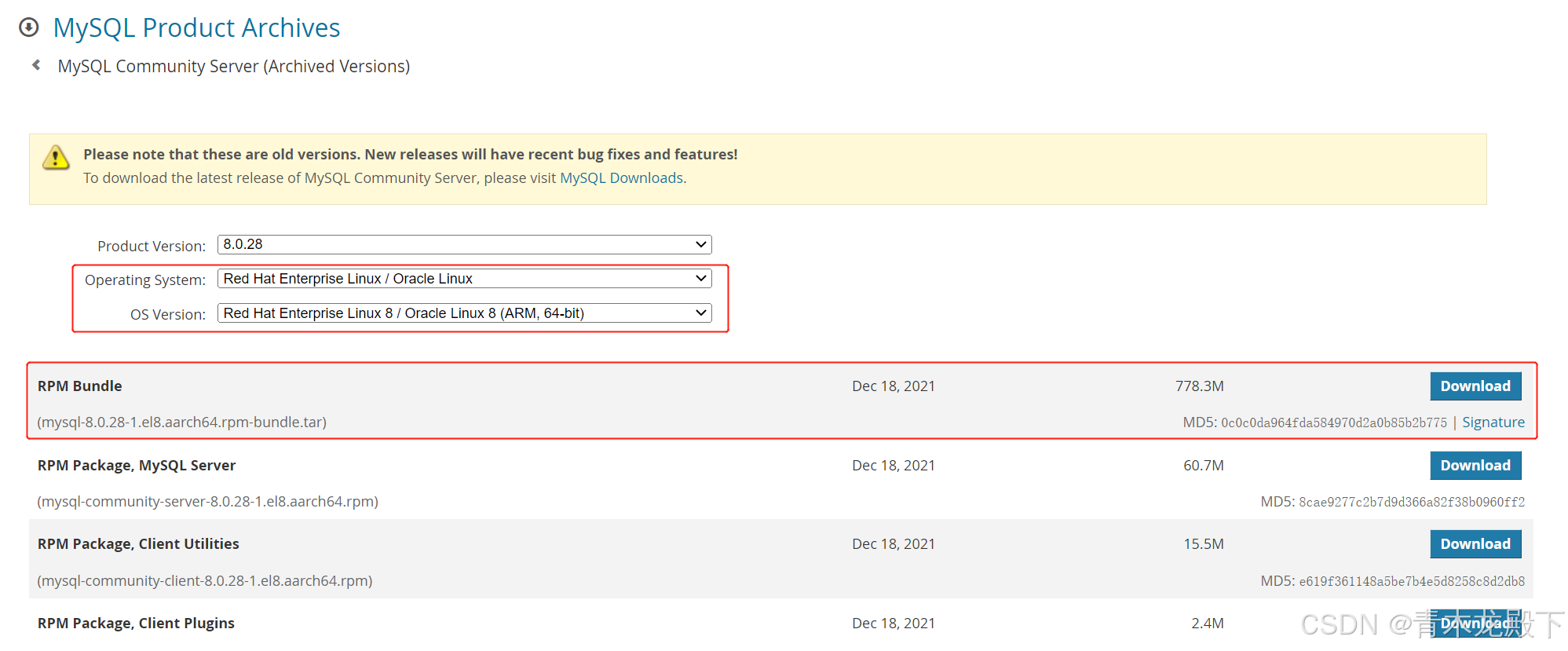The height and width of the screenshot is (651, 1568).
Task: Click the 778.3M size value
Action: click(1199, 386)
